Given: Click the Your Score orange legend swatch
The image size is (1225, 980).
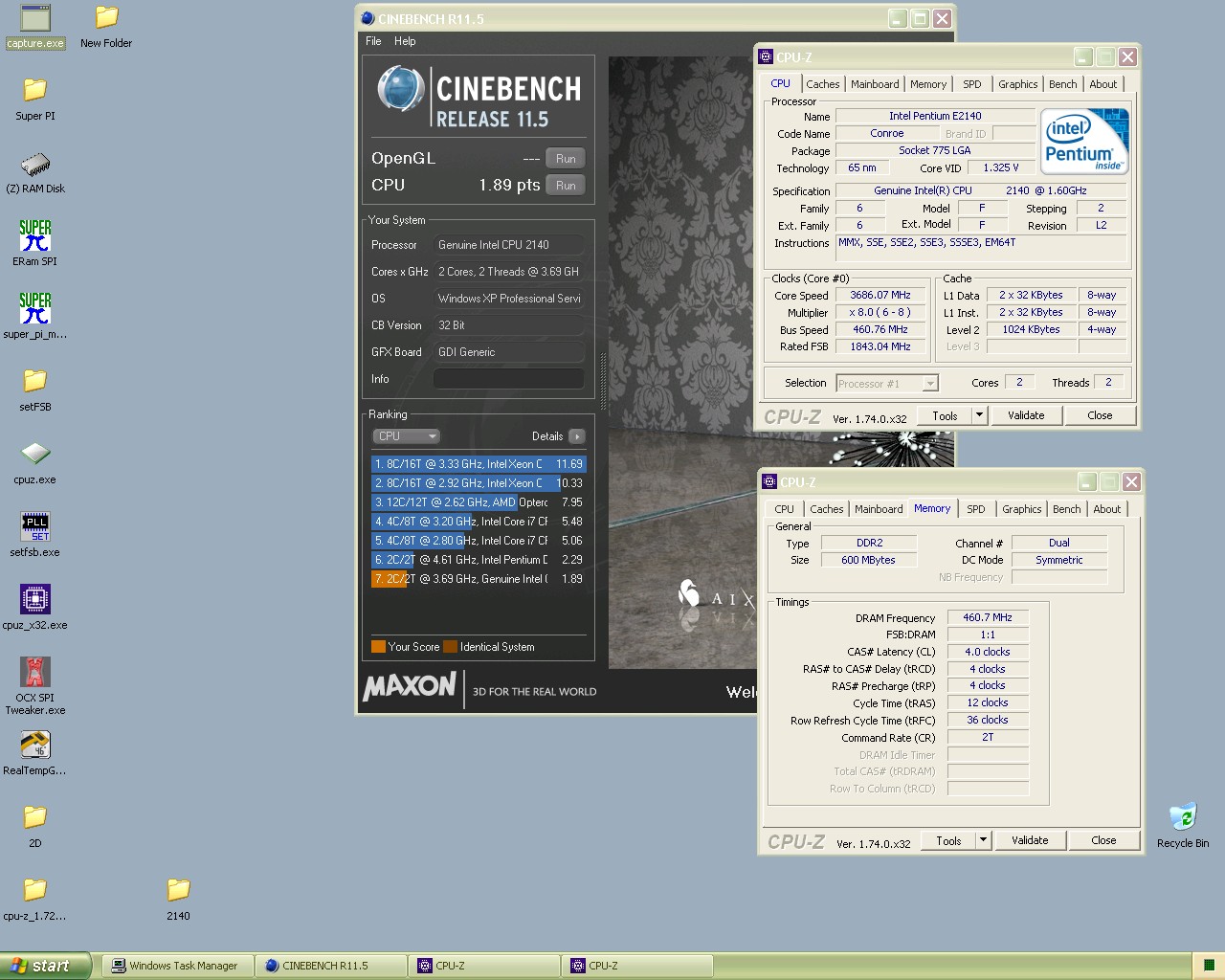Looking at the screenshot, I should [378, 647].
